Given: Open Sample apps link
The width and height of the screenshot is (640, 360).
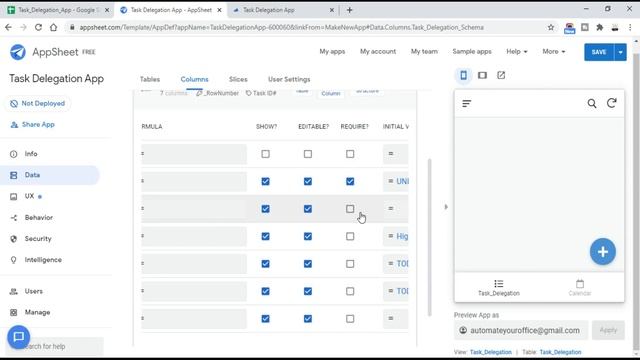Looking at the screenshot, I should [472, 51].
